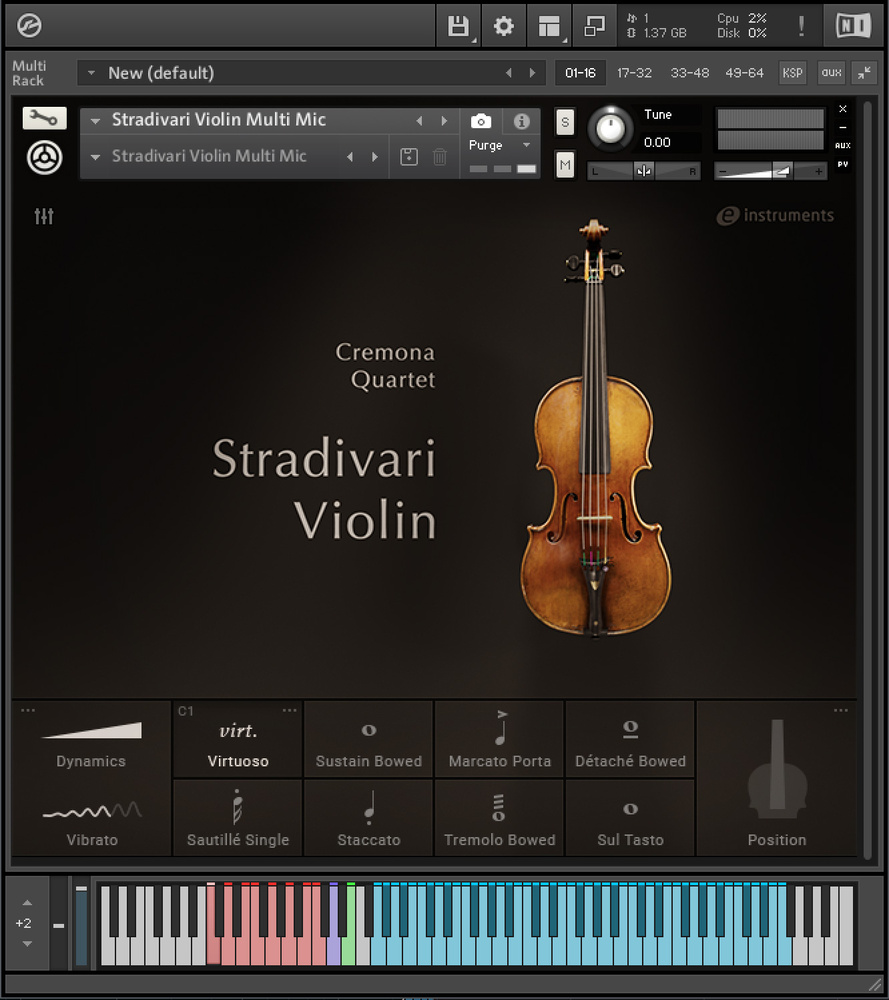Toggle the Mute M button
889x1000 pixels.
(x=565, y=164)
